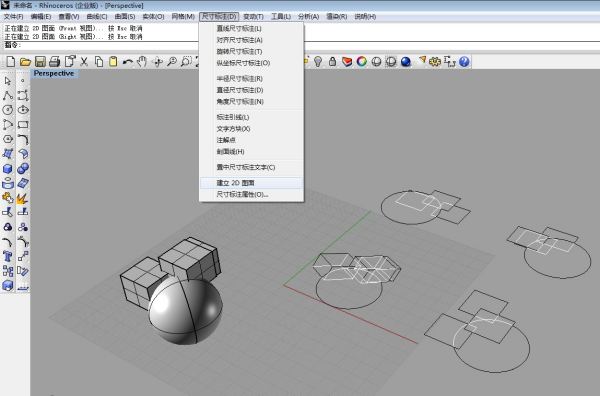Choose 直径尺寸标注(D) from menu
Image resolution: width=600 pixels, height=396 pixels.
pyautogui.click(x=251, y=90)
